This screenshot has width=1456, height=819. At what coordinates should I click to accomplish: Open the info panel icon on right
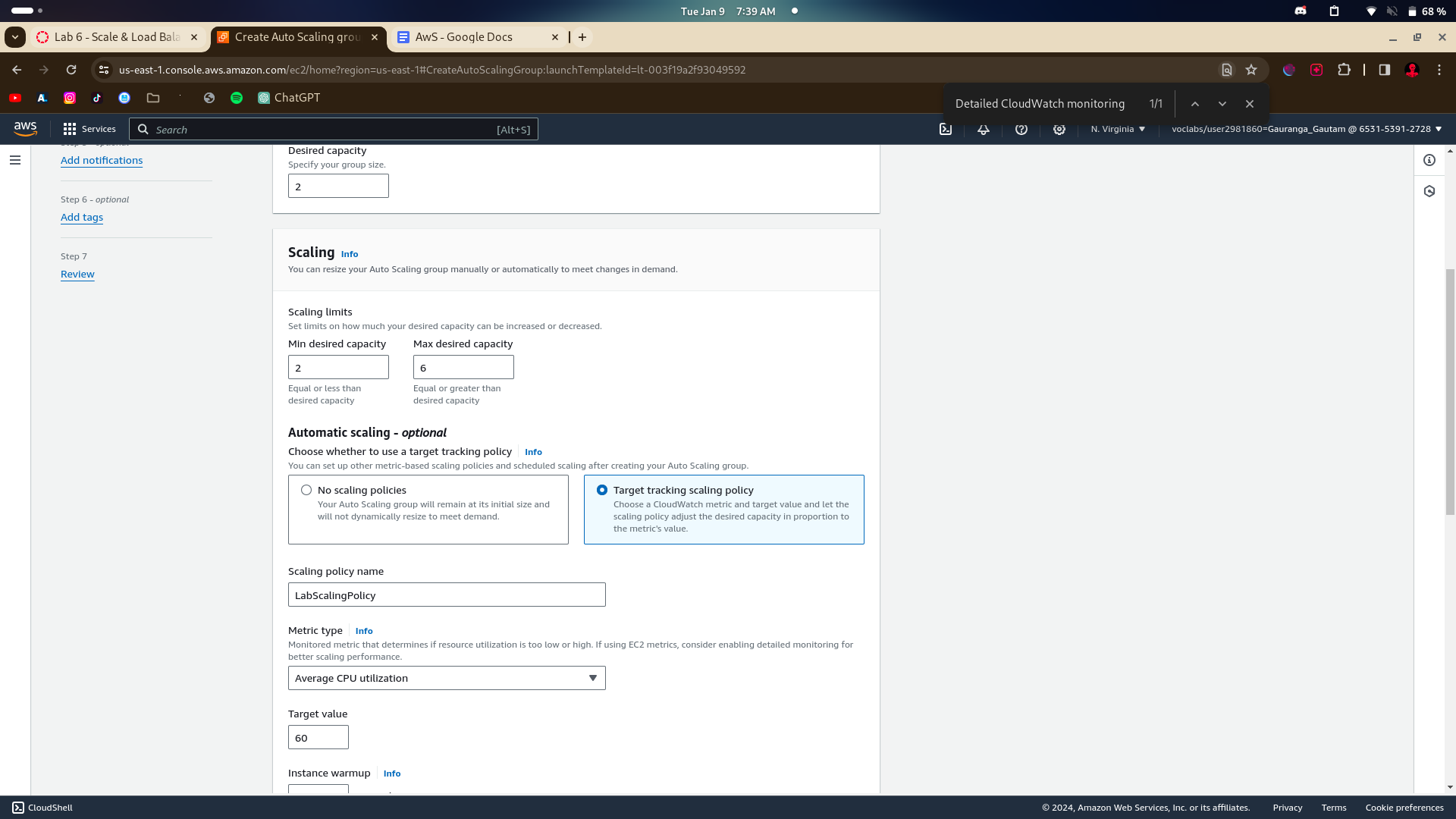1429,160
